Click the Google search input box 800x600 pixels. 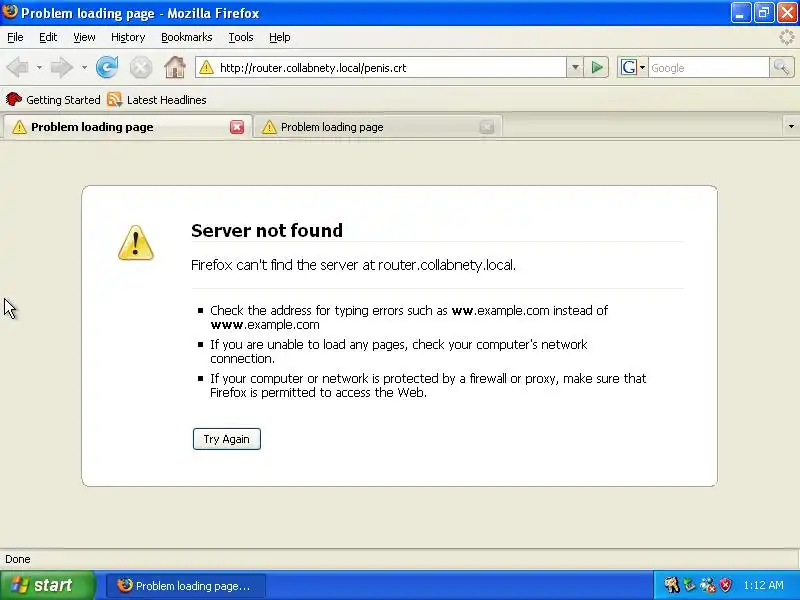709,67
